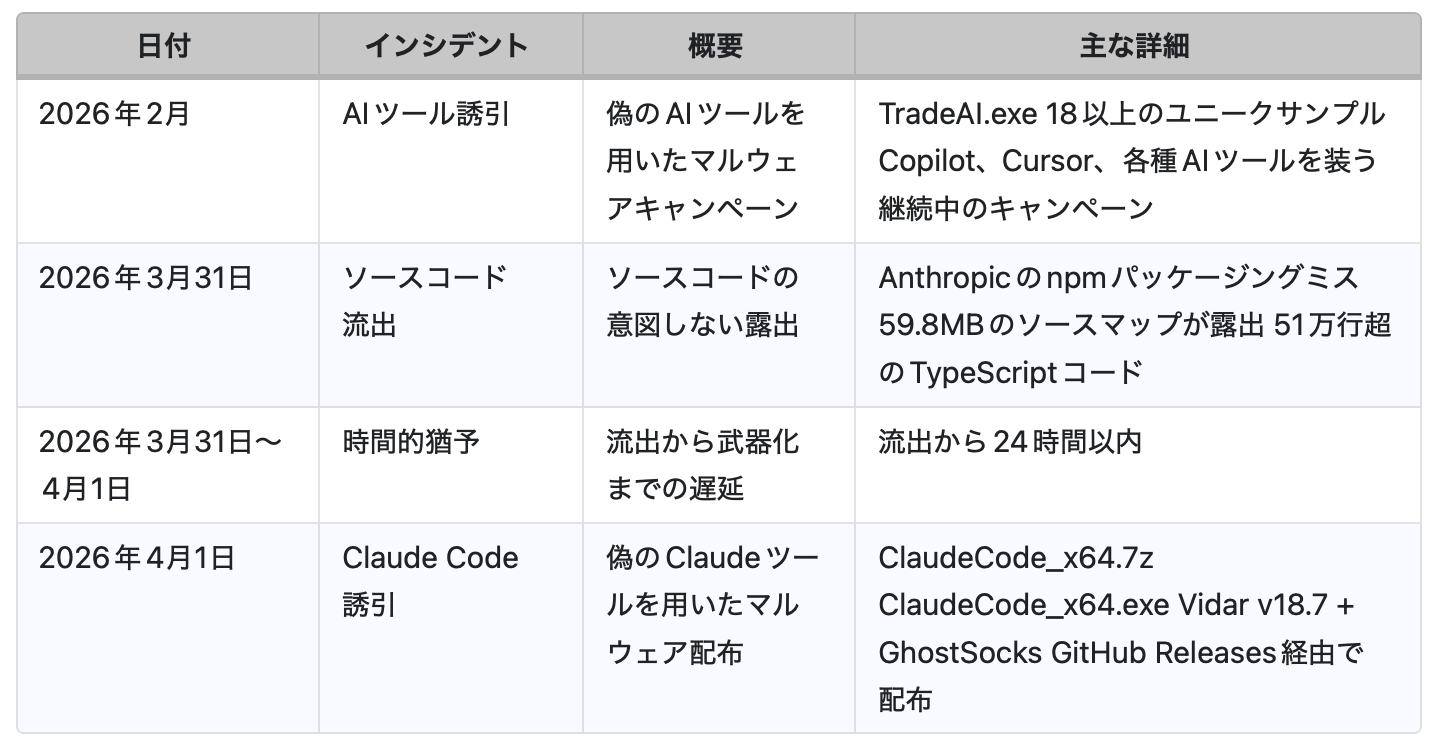
Task: Select the 2026年3月31日 date cell
Action: click(145, 278)
